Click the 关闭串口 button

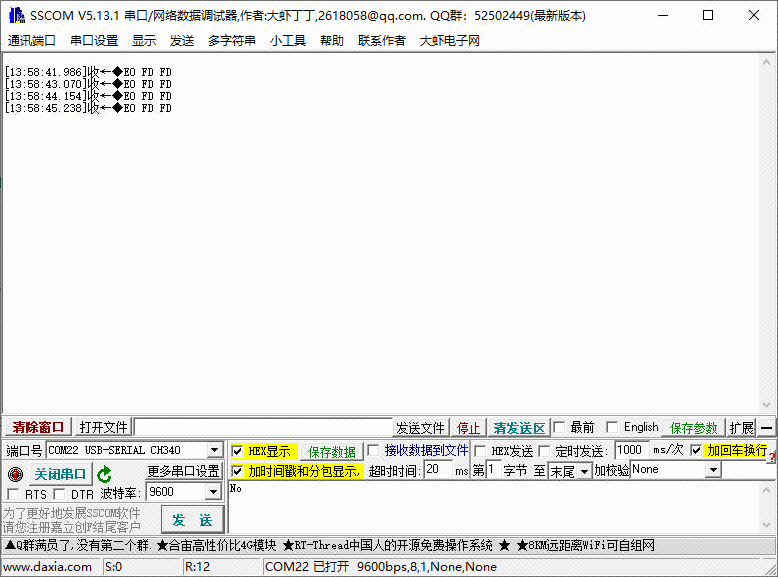click(x=60, y=474)
